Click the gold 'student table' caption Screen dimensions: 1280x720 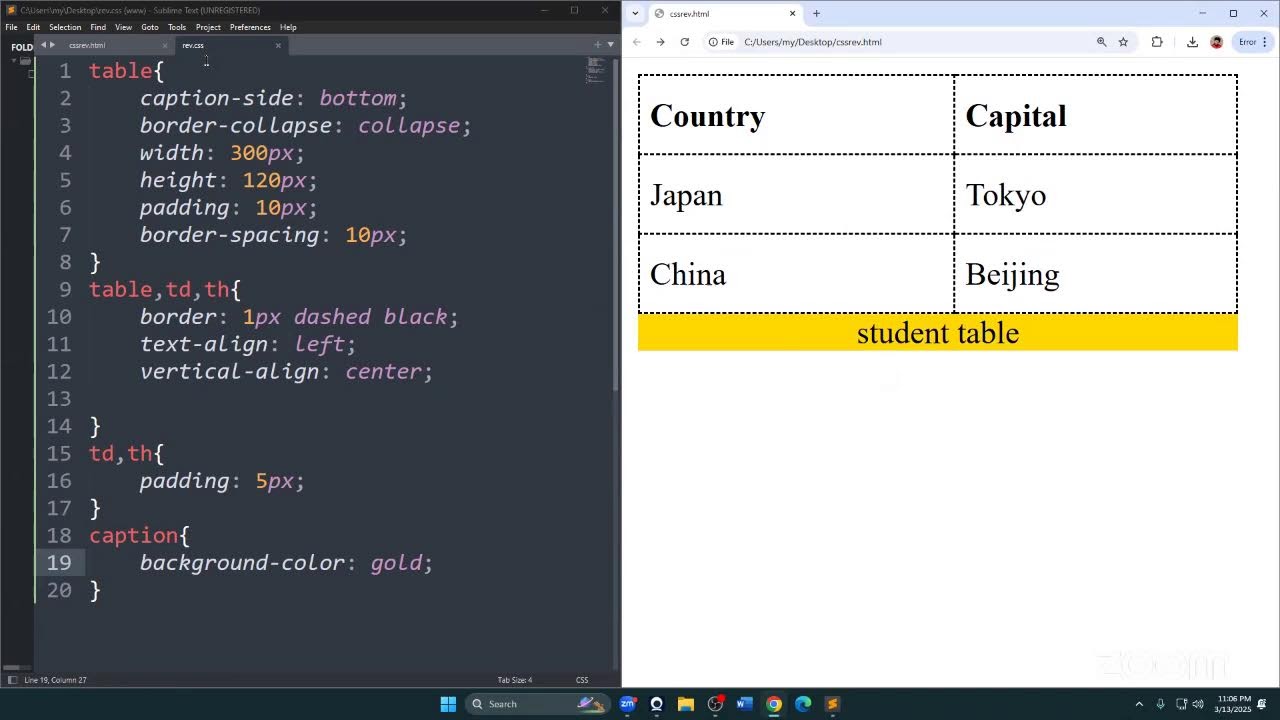(x=938, y=333)
